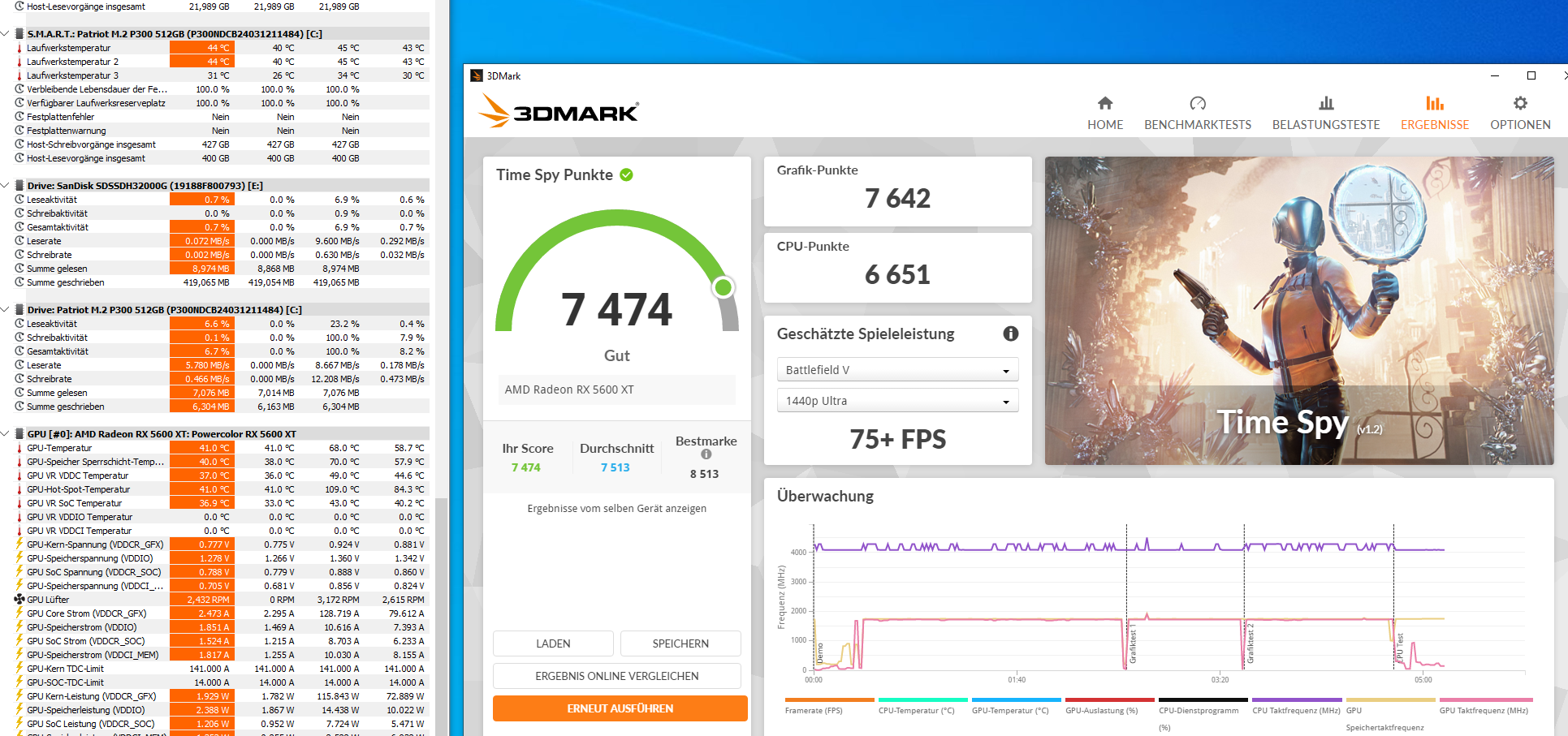Select the Verfügbarer Laufwerksreserveplatz row
1568x736 pixels.
pos(221,103)
